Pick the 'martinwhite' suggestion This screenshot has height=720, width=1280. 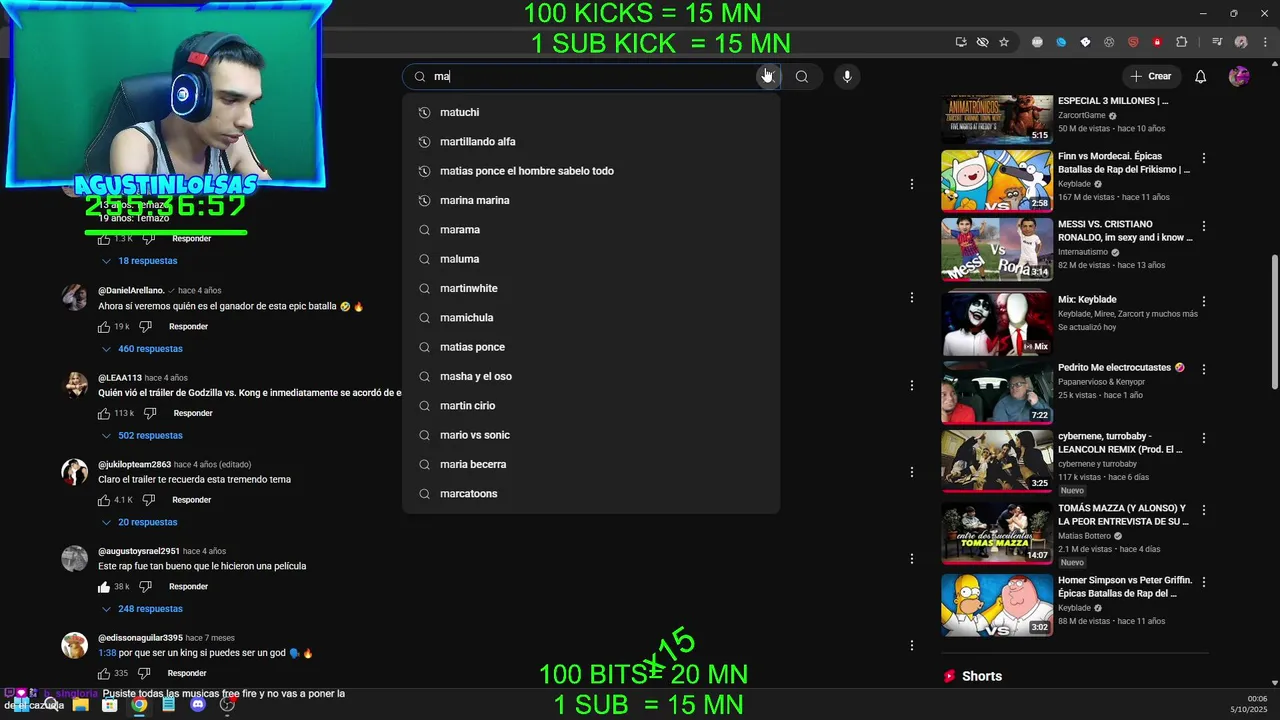coord(591,288)
